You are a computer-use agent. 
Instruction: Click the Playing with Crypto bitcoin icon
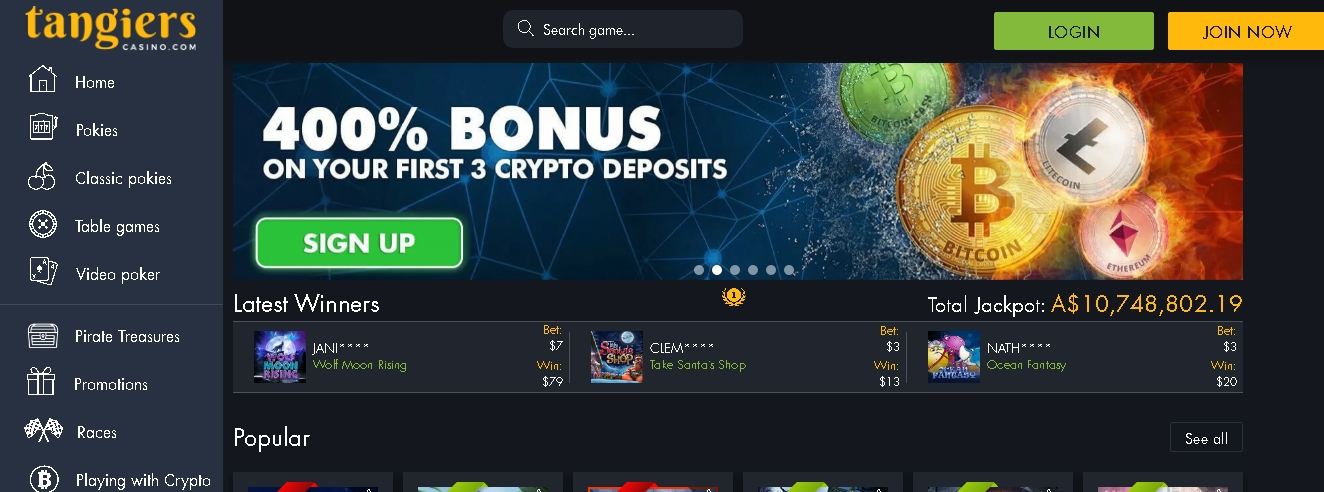coord(44,479)
